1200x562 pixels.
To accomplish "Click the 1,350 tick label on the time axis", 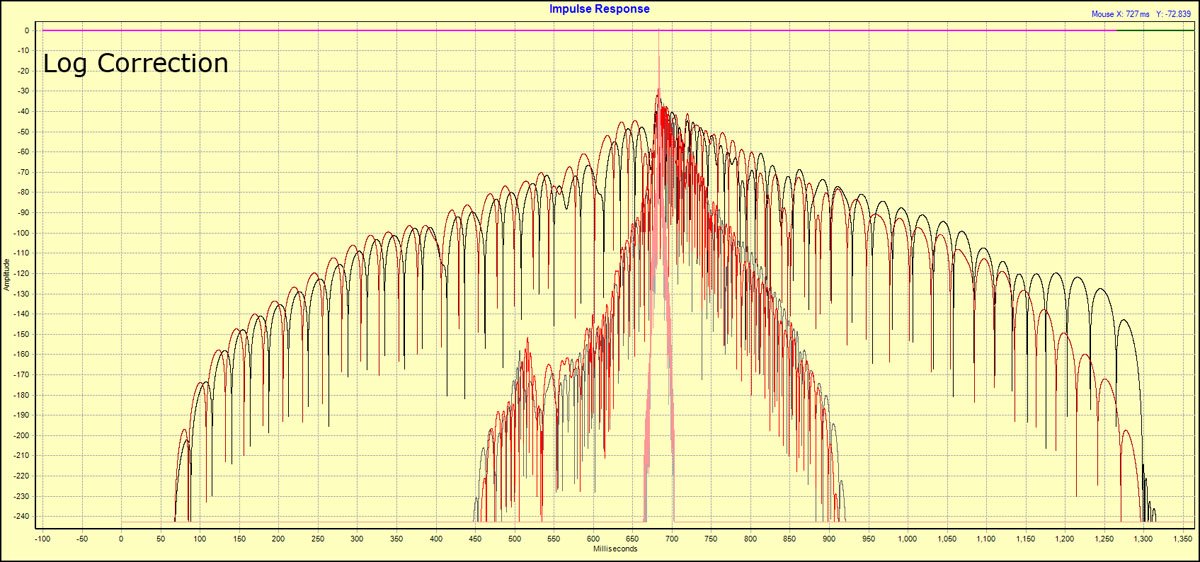I will click(x=1184, y=538).
